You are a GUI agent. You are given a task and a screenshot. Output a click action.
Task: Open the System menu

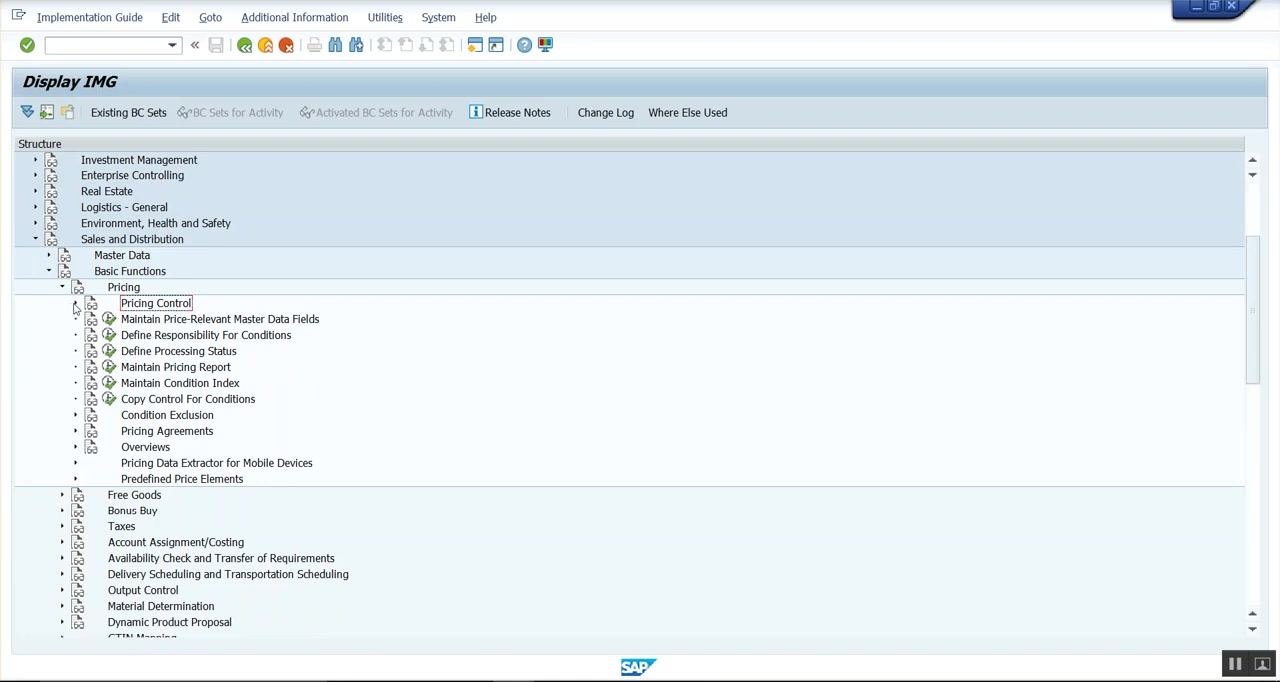pos(438,17)
